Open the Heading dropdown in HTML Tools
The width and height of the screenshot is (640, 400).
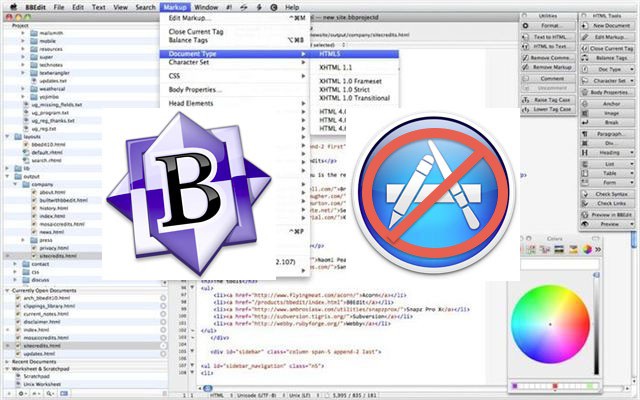click(608, 152)
